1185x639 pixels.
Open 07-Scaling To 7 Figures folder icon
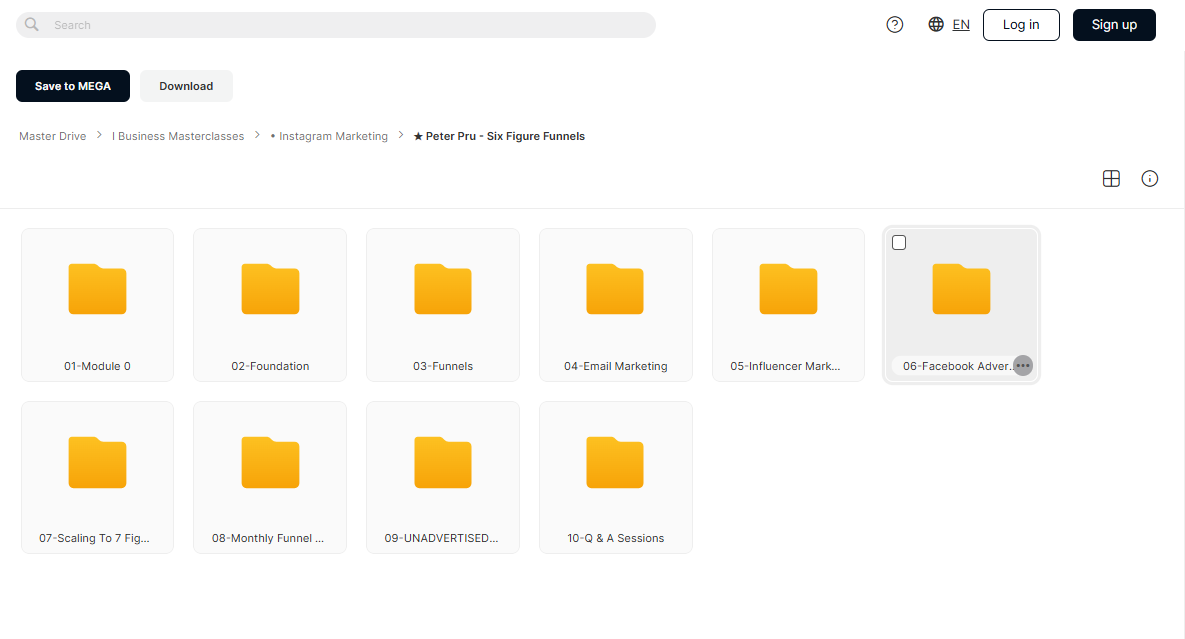click(97, 462)
